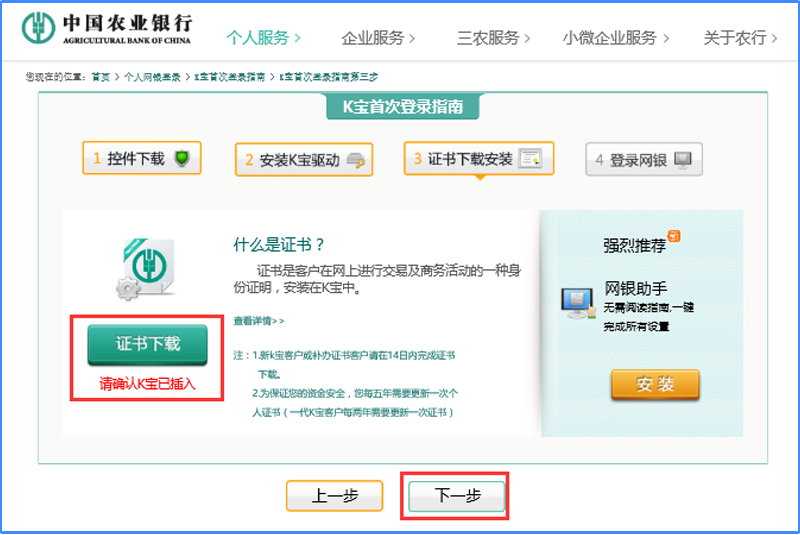This screenshot has height=535, width=800.
Task: Click the certificate file icon with gear
Action: coord(147,268)
